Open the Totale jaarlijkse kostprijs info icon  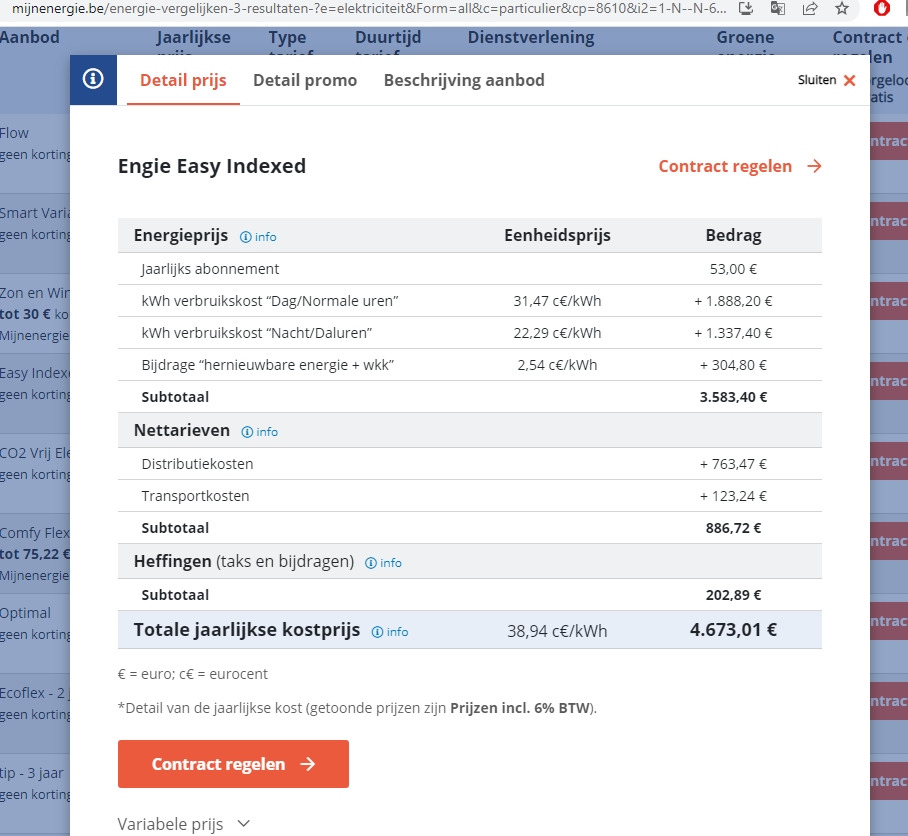[390, 632]
